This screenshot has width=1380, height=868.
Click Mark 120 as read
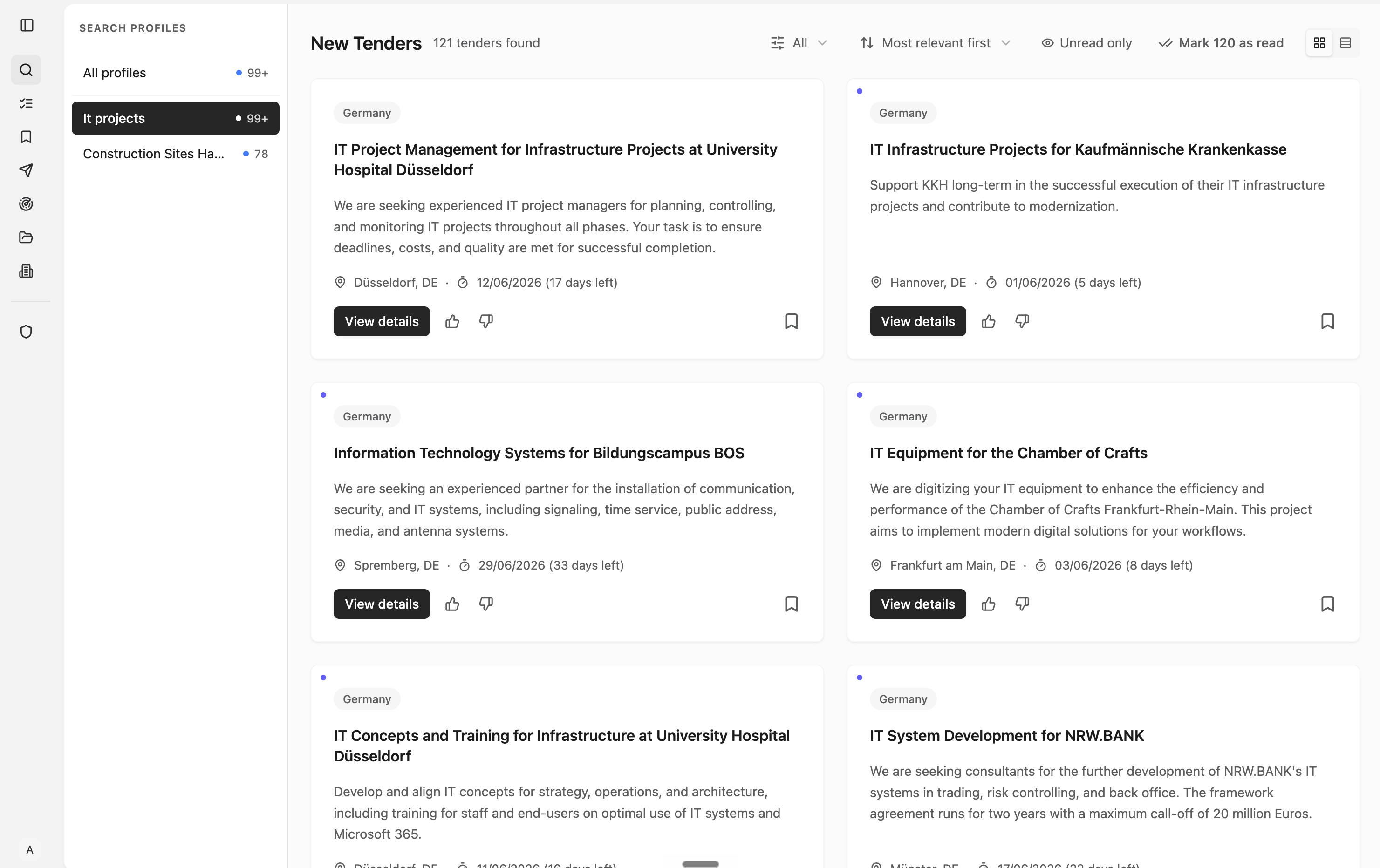point(1221,43)
